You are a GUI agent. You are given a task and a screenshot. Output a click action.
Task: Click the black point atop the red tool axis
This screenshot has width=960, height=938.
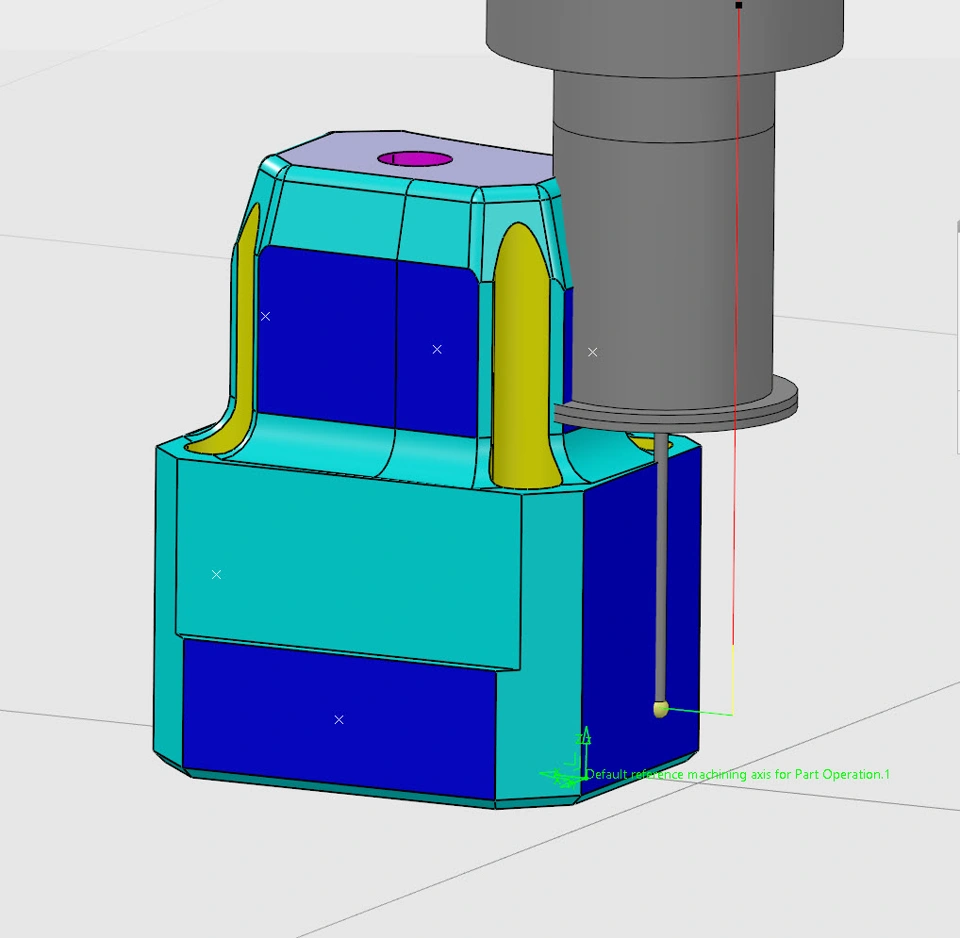point(739,5)
